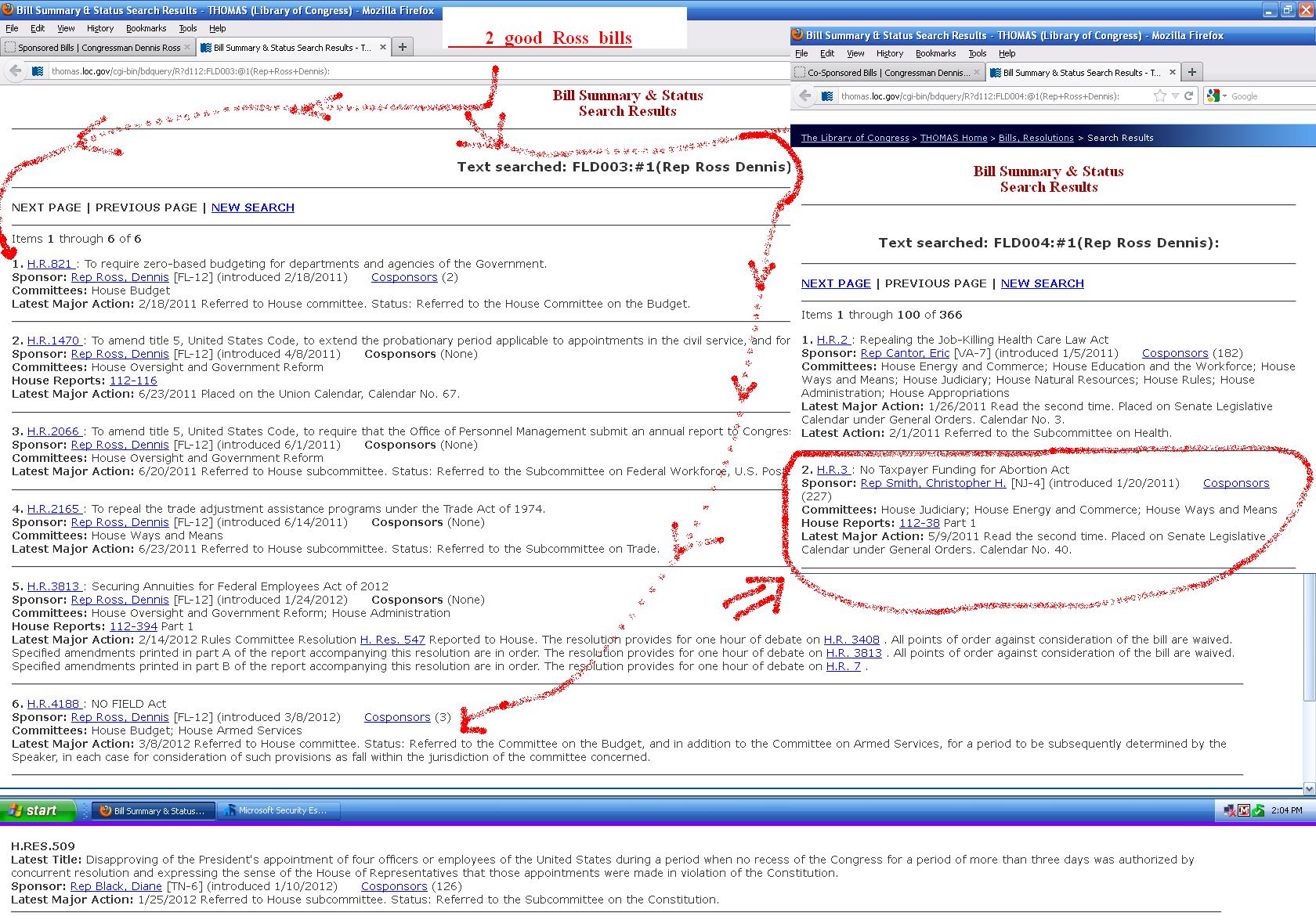Select left window's Bill Summary & Status tab
Image resolution: width=1316 pixels, height=916 pixels.
[292, 48]
